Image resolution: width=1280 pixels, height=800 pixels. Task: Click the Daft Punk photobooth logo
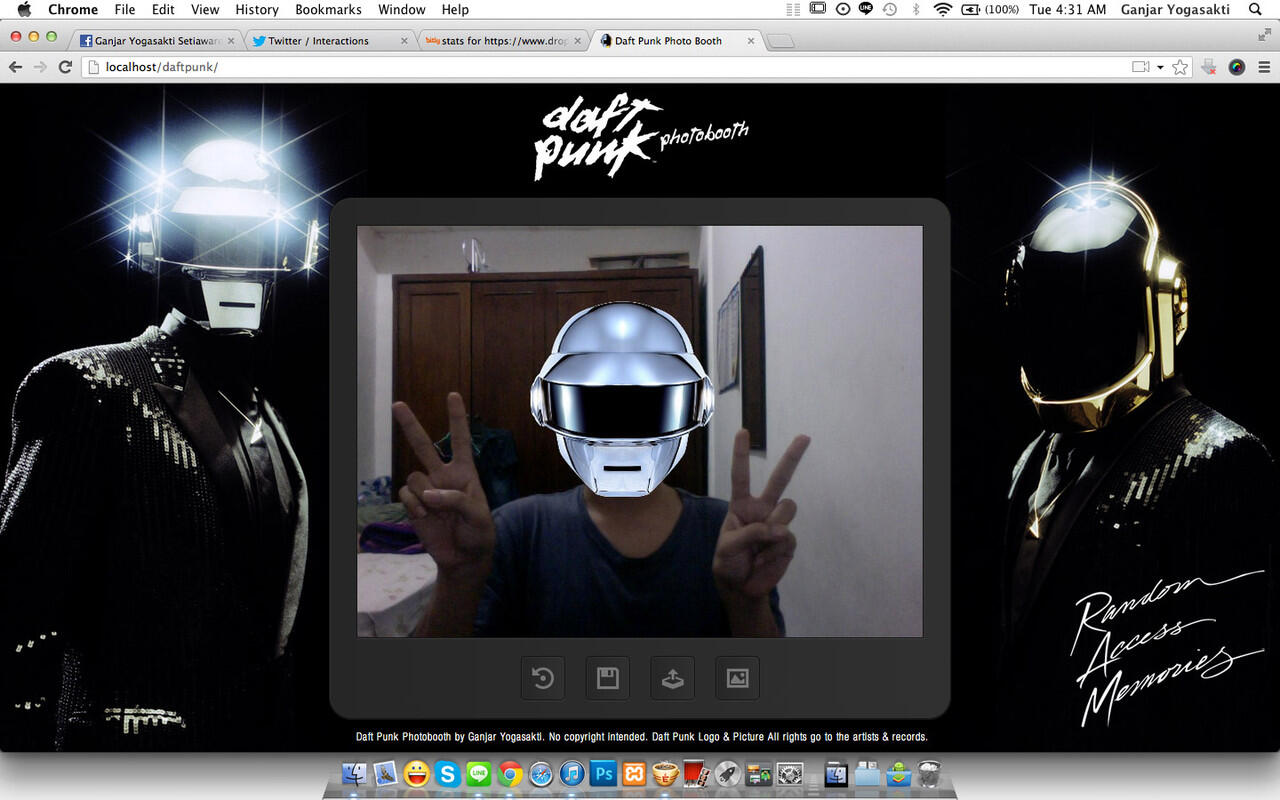click(641, 137)
